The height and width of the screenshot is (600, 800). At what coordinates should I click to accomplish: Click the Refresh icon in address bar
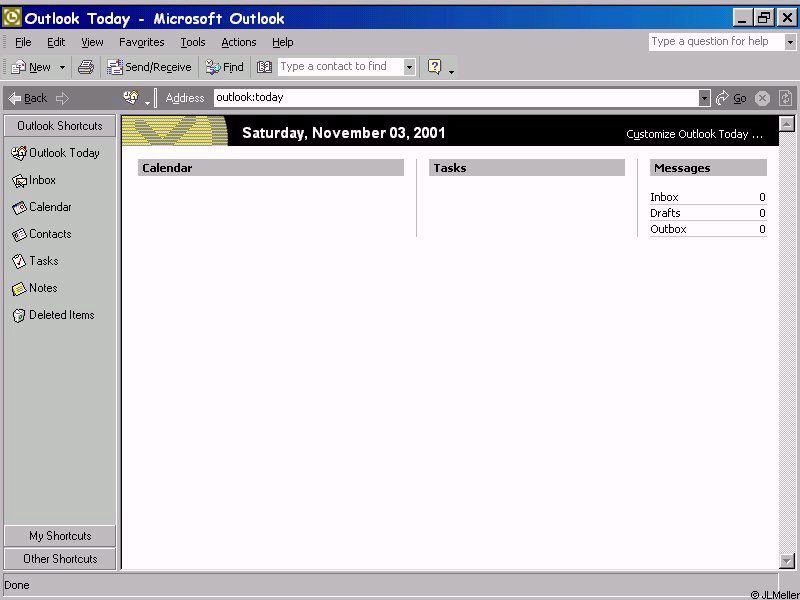(x=785, y=98)
